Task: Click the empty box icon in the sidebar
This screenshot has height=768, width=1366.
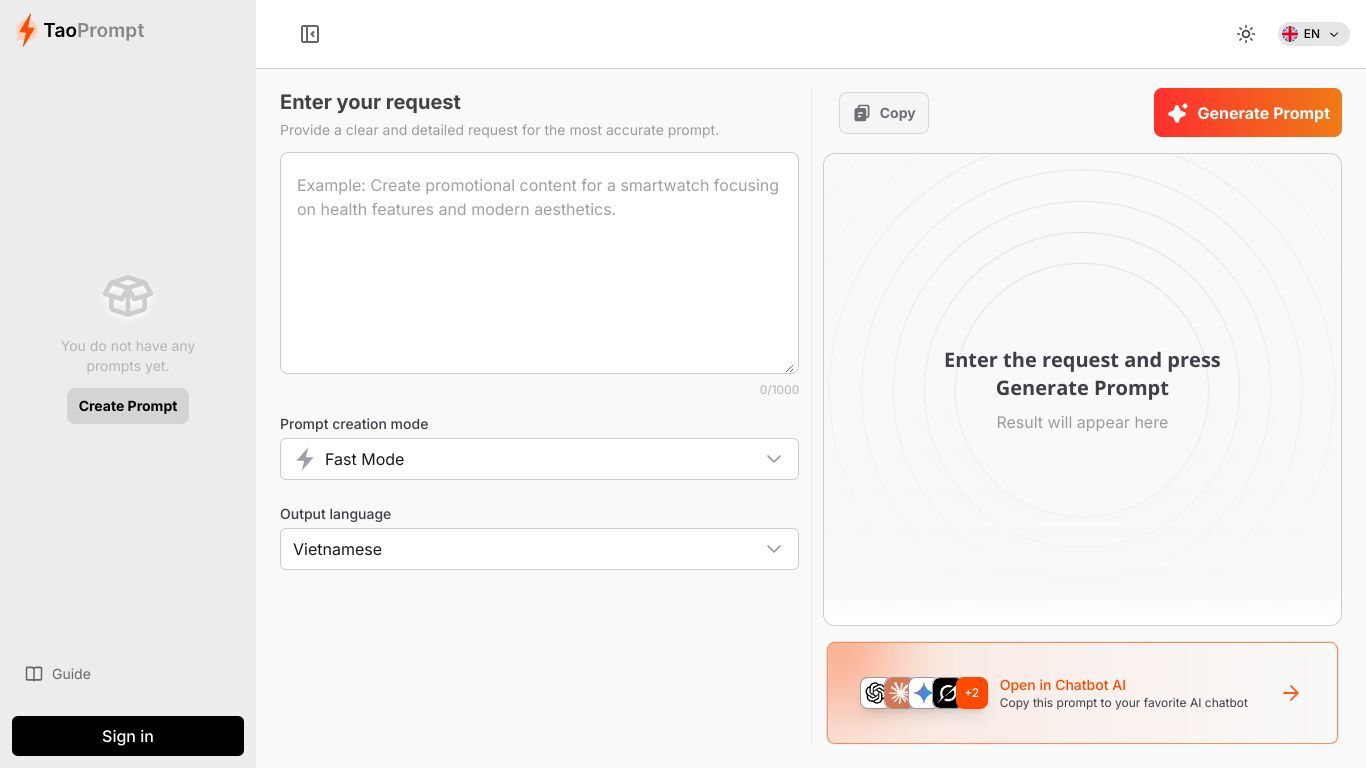Action: tap(128, 296)
